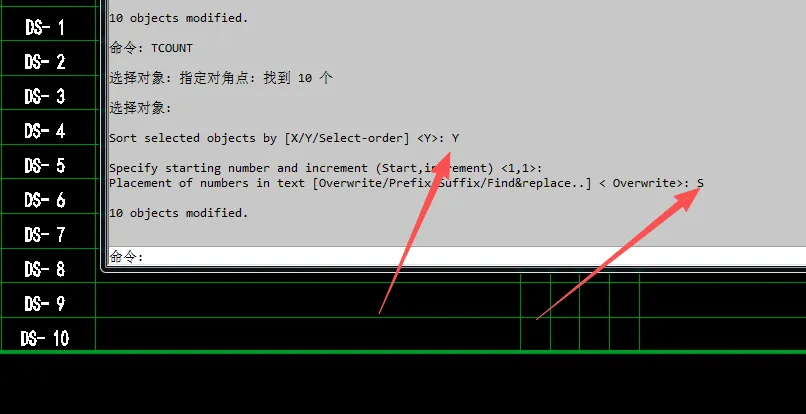Click the '找到 10 个' selection result line
Viewport: 806px width, 414px height.
click(x=221, y=78)
